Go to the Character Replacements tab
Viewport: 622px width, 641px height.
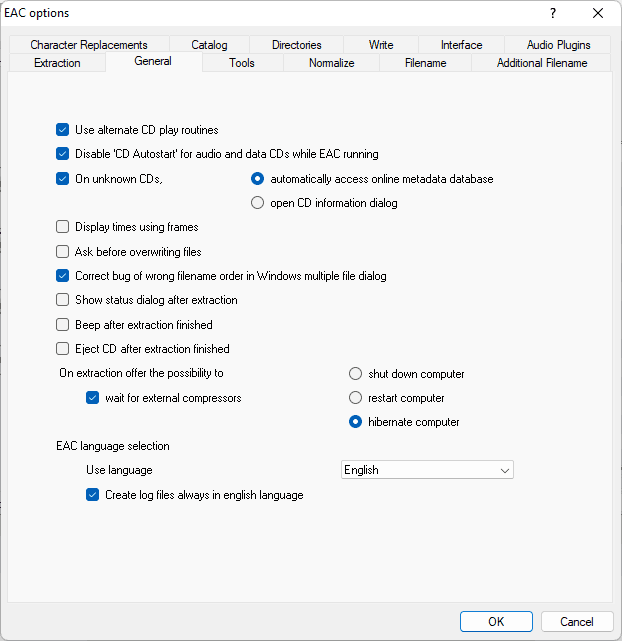[x=88, y=45]
